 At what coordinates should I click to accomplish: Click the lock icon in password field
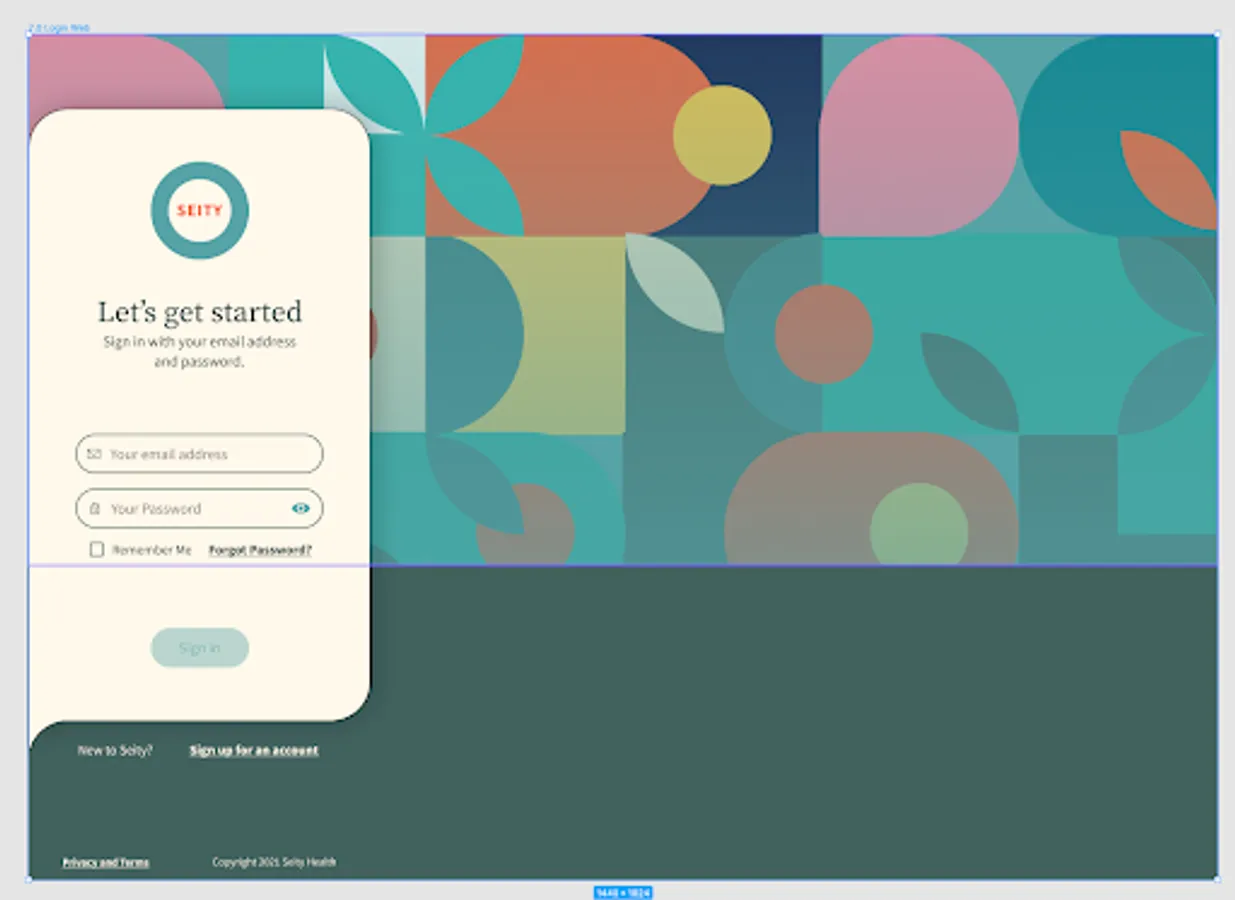click(x=95, y=509)
